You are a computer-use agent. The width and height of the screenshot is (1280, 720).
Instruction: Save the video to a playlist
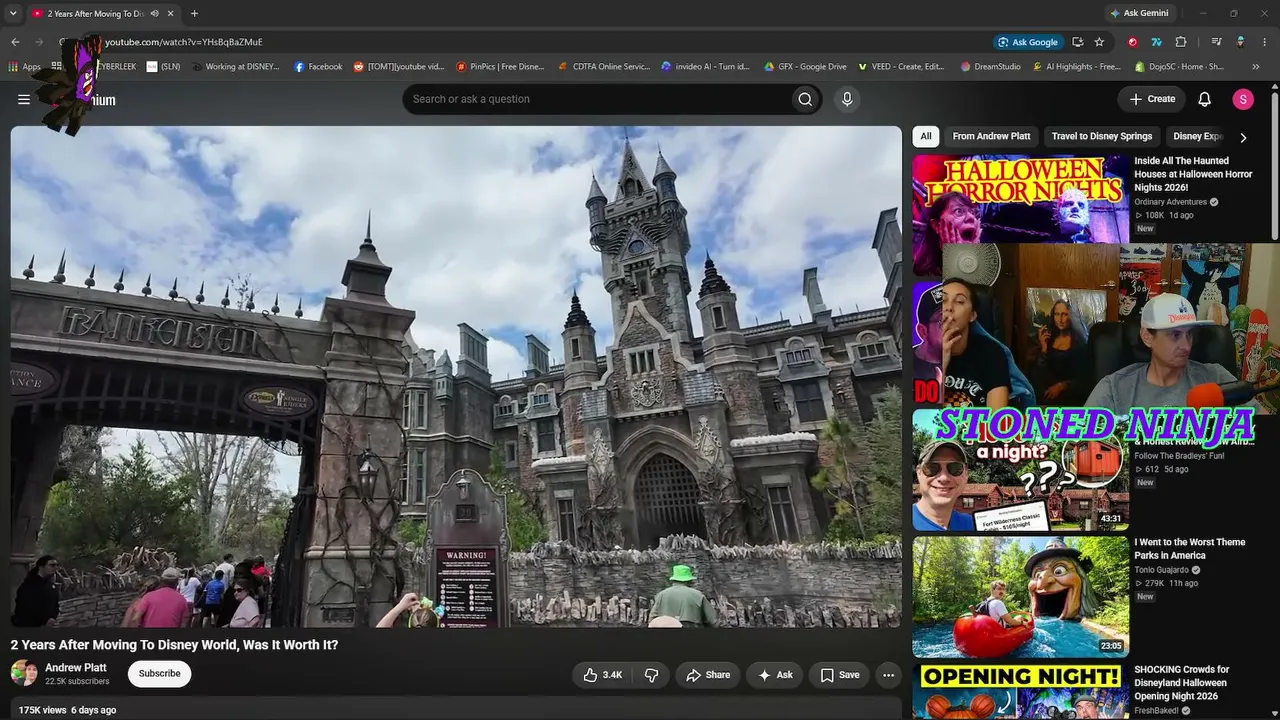pyautogui.click(x=840, y=675)
